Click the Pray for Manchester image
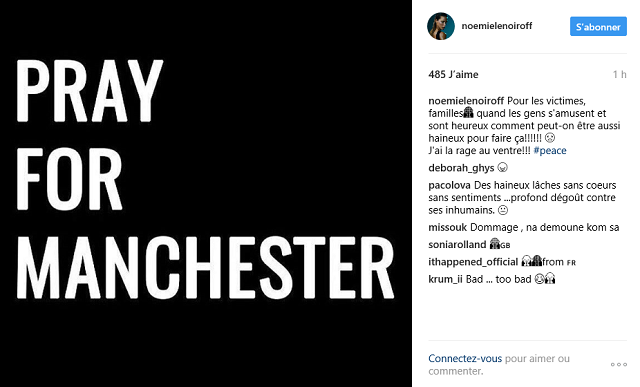 tap(206, 194)
